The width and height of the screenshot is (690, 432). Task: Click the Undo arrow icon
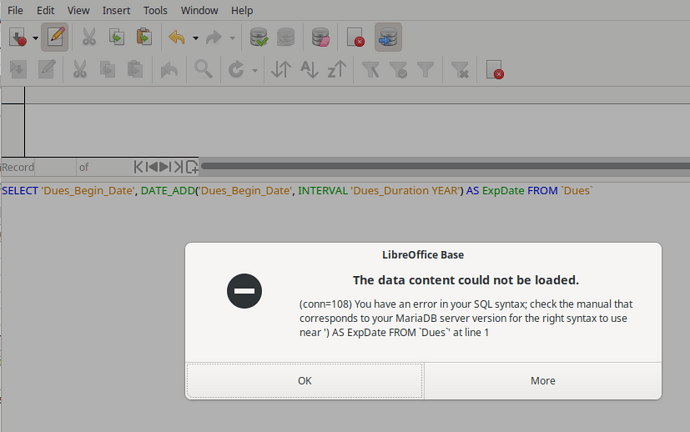pos(177,37)
